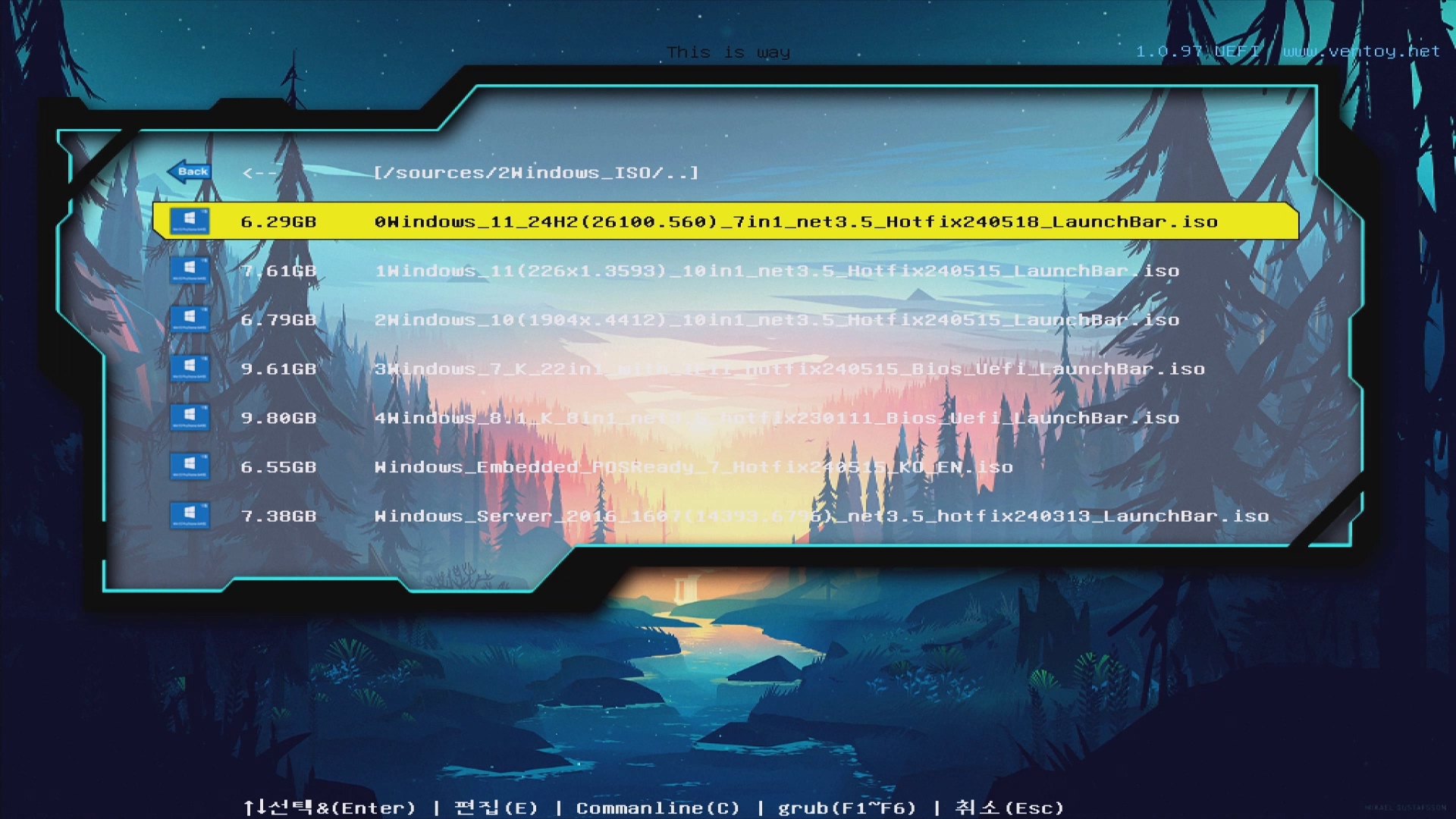Click Windows icon beside the 7.38GB entry

190,516
